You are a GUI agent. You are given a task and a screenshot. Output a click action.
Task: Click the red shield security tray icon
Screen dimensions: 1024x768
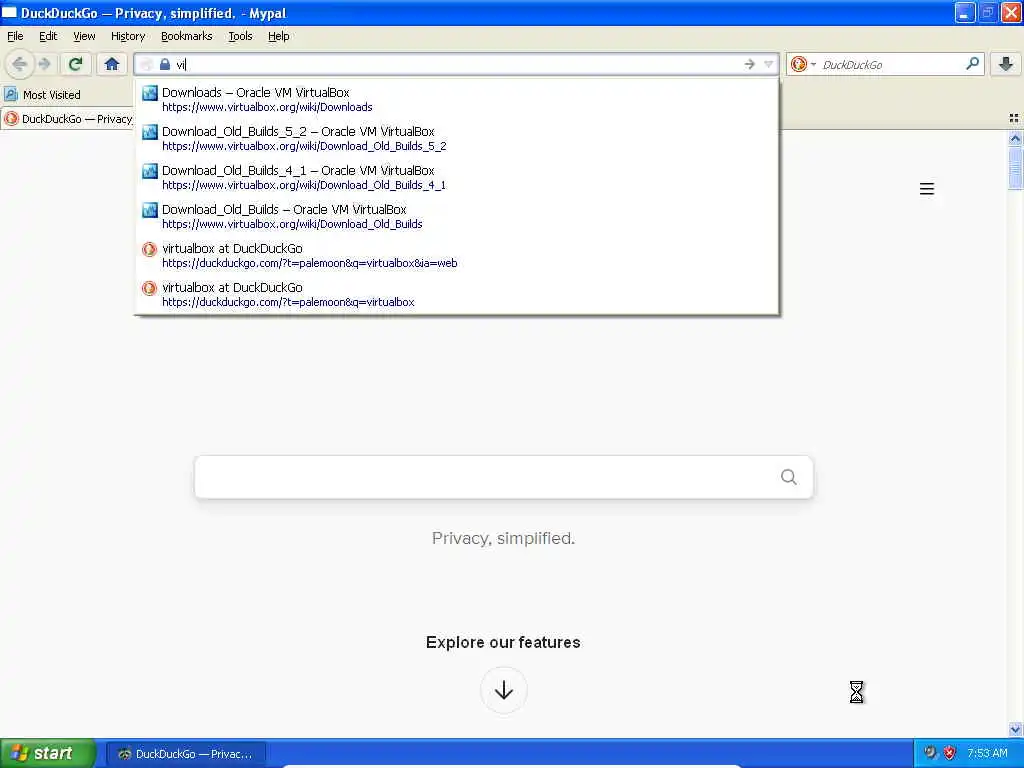click(x=950, y=753)
